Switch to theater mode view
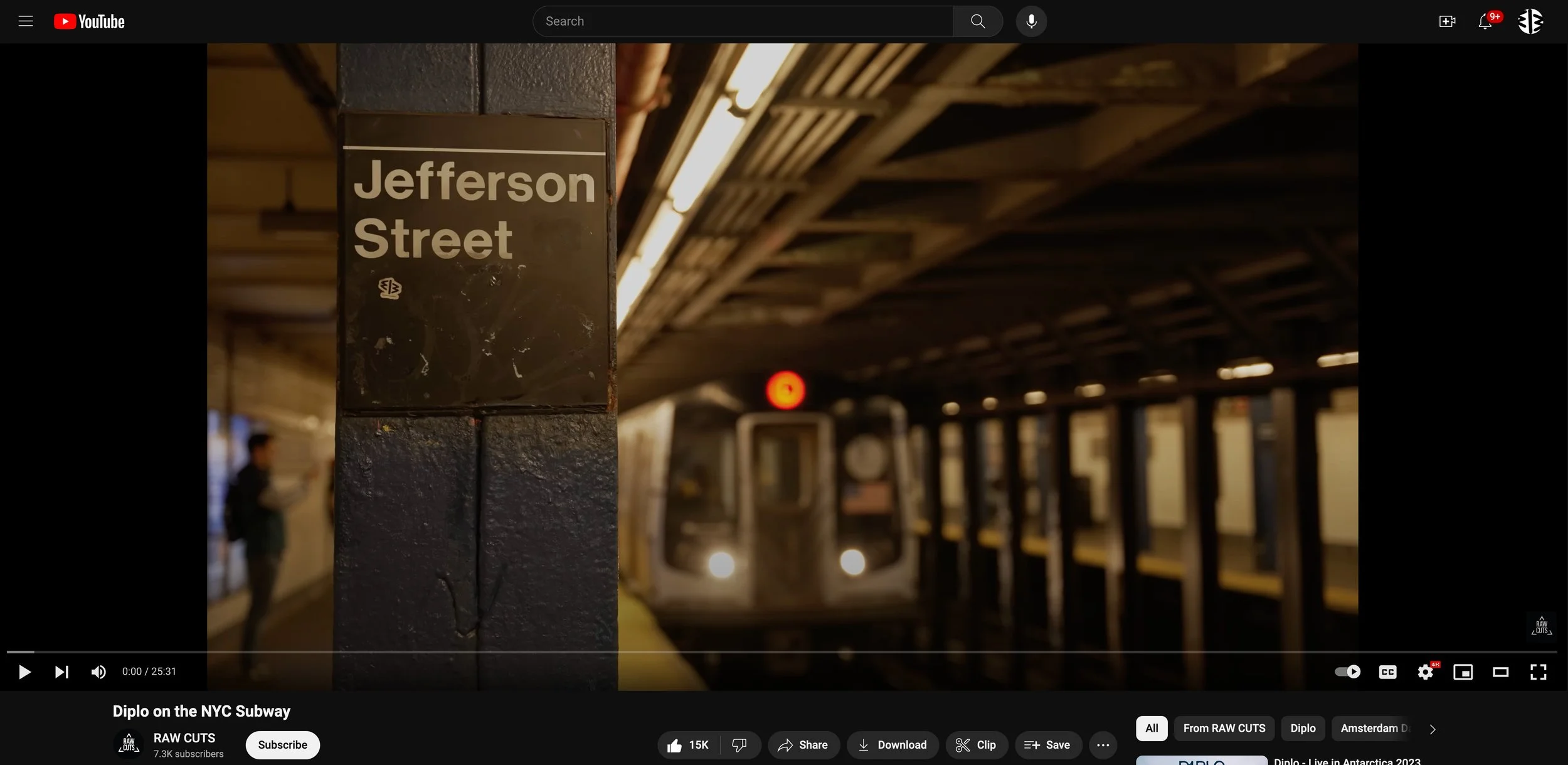This screenshot has height=765, width=1568. (x=1500, y=672)
